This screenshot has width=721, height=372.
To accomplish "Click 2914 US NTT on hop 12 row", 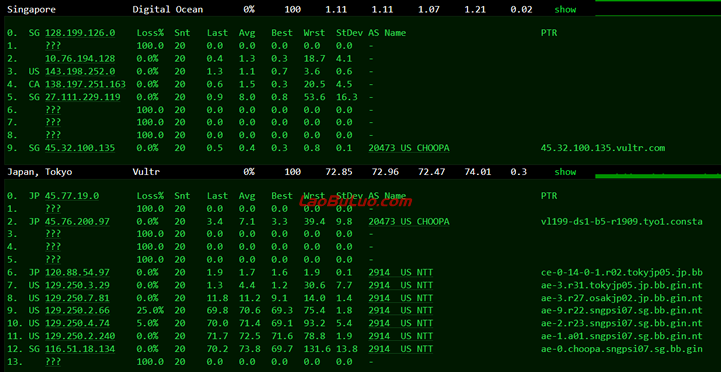I will click(x=401, y=349).
